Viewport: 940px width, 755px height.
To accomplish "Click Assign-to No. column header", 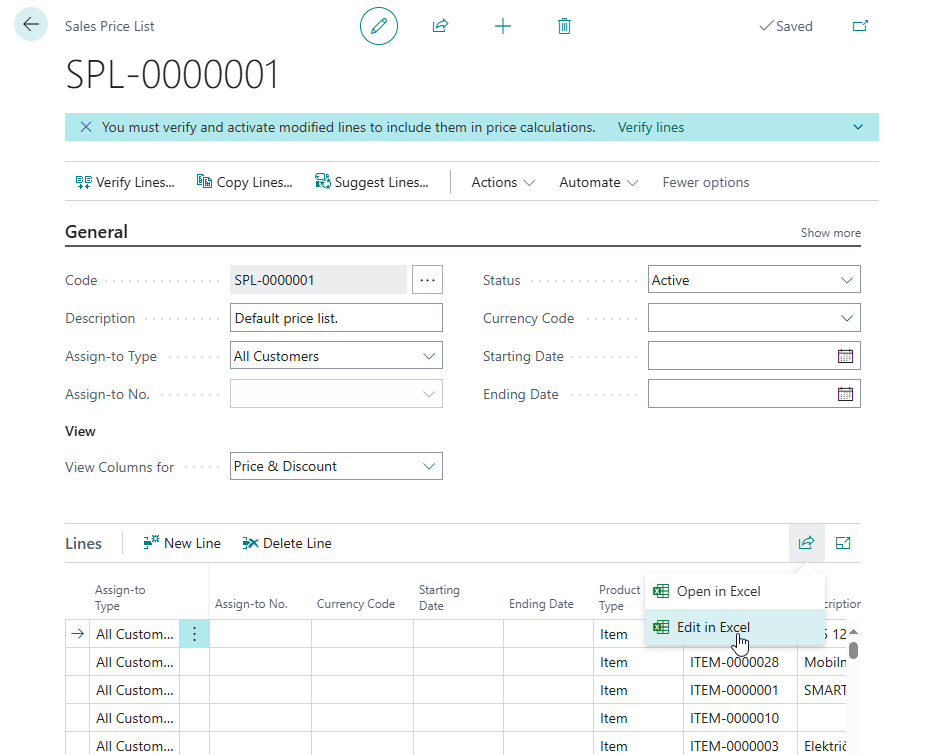I will pos(251,604).
